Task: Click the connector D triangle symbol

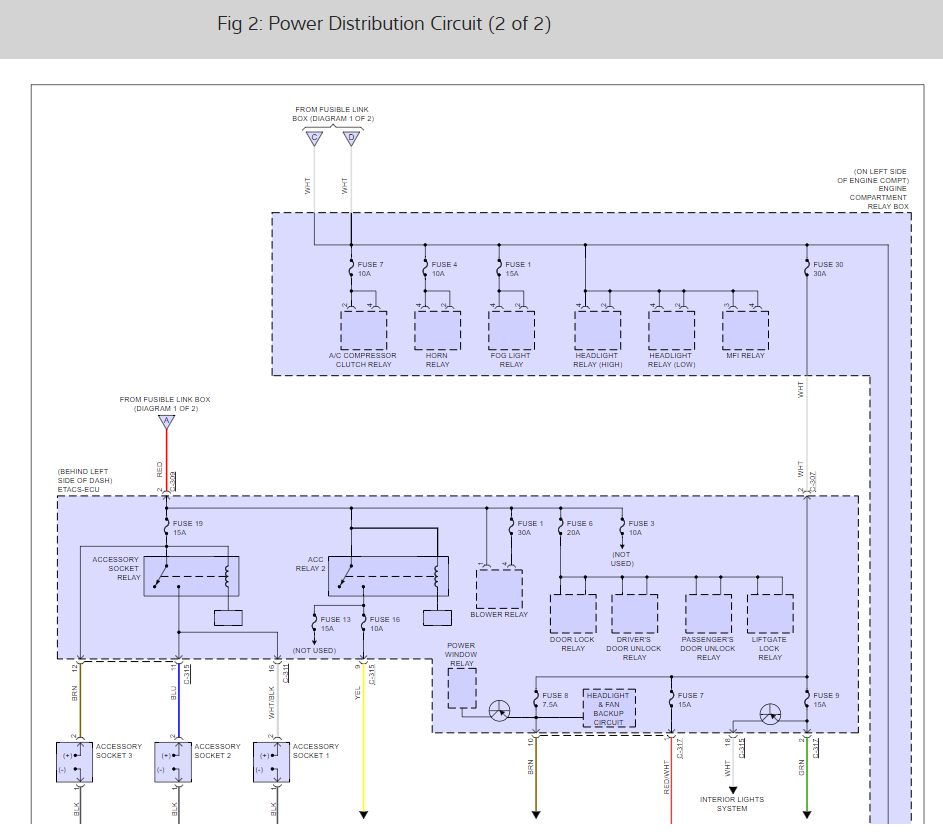Action: point(350,138)
